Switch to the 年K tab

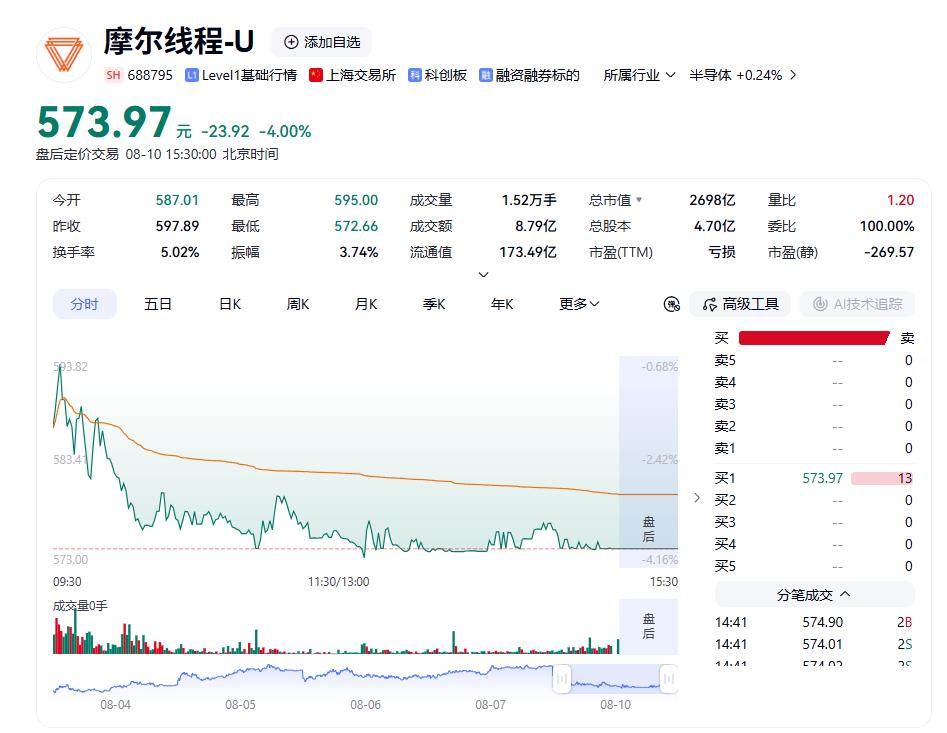(502, 304)
